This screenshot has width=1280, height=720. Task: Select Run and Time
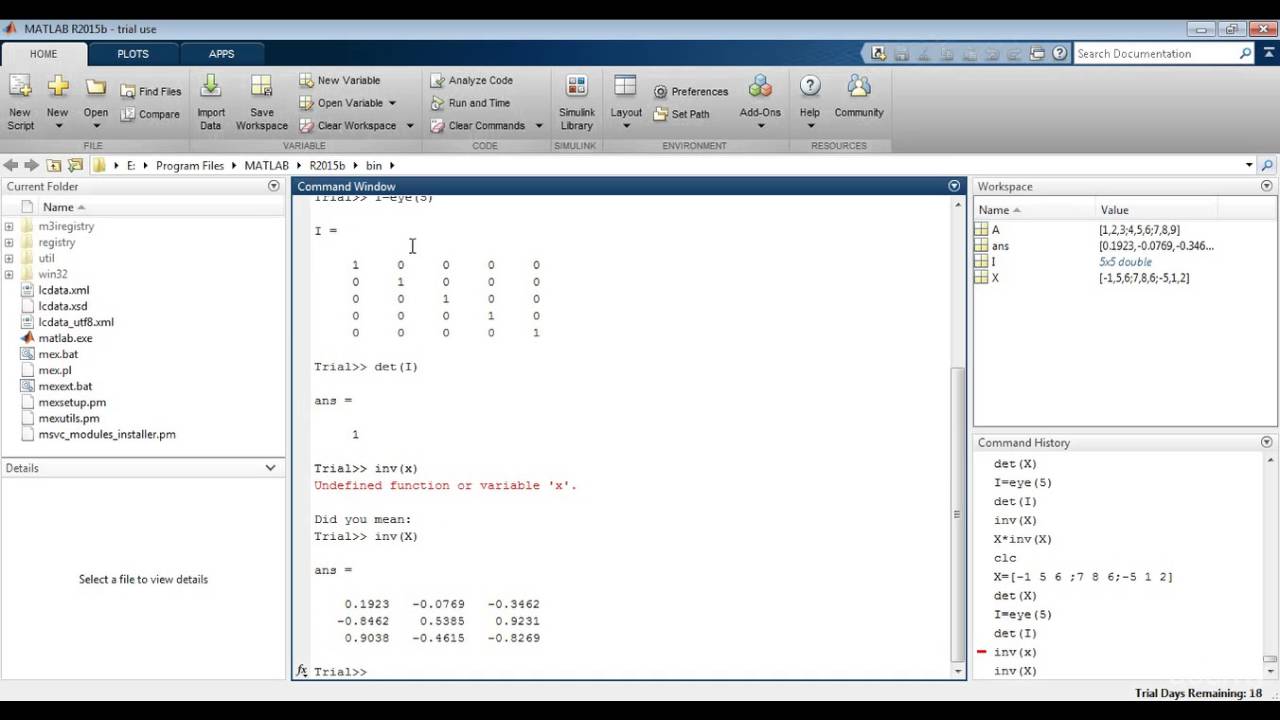tap(470, 103)
